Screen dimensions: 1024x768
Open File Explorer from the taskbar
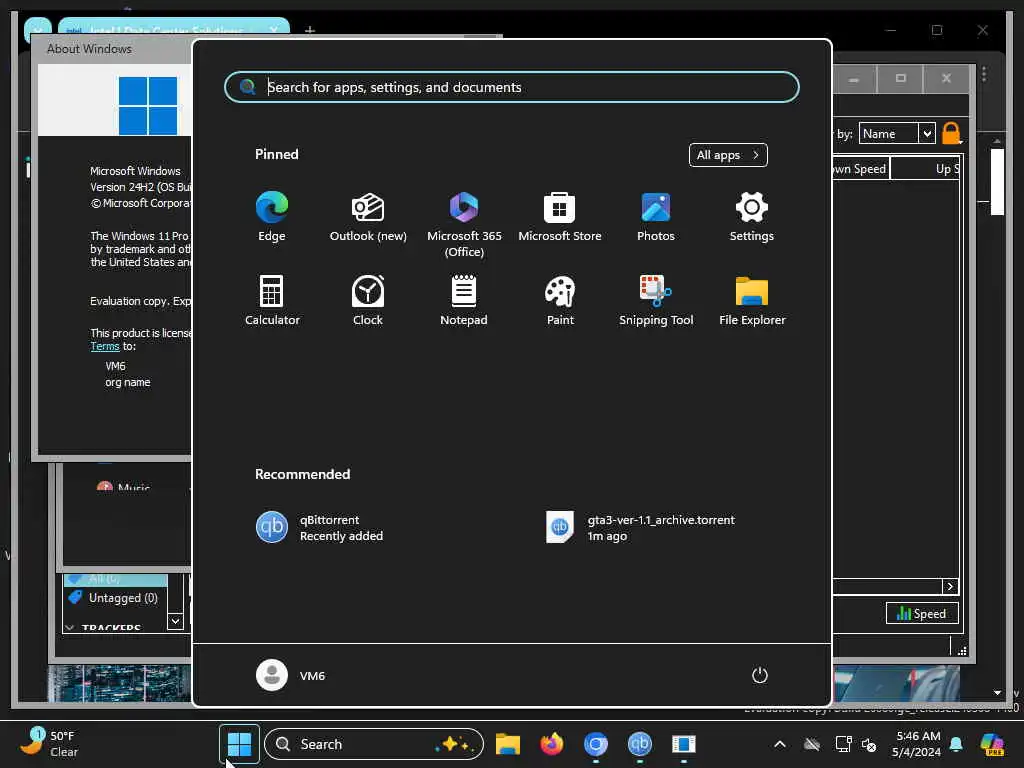coord(507,744)
